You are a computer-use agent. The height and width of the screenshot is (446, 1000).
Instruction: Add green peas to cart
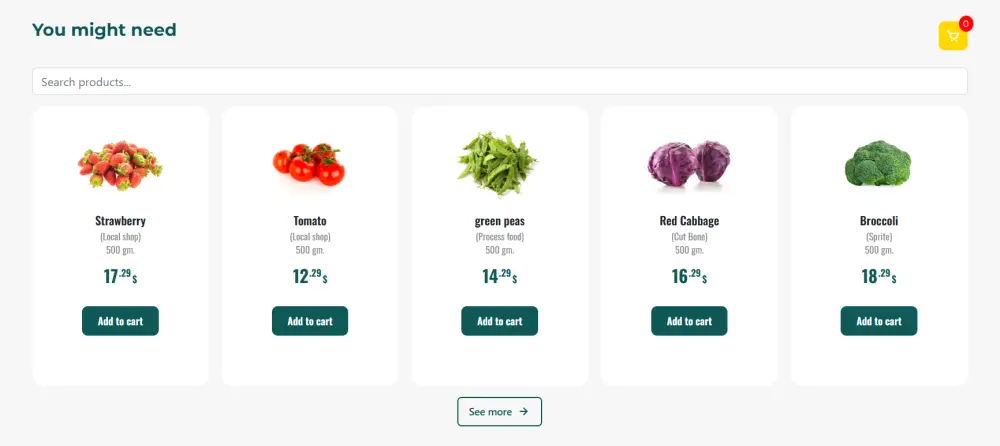(x=499, y=321)
